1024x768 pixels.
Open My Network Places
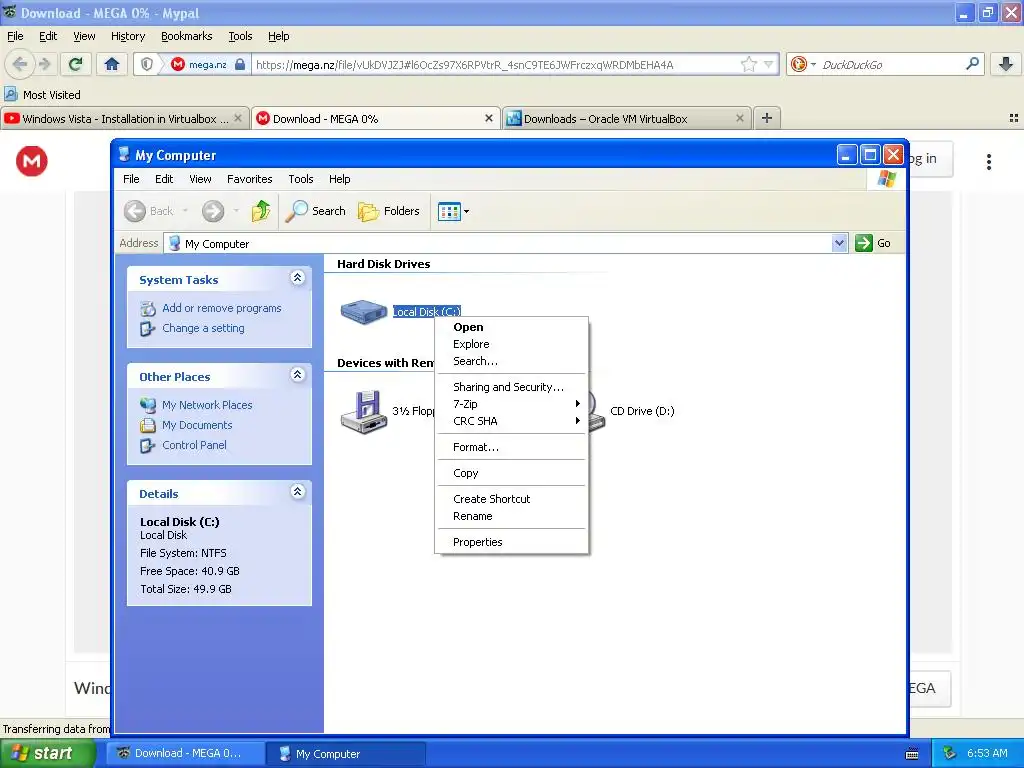[207, 405]
